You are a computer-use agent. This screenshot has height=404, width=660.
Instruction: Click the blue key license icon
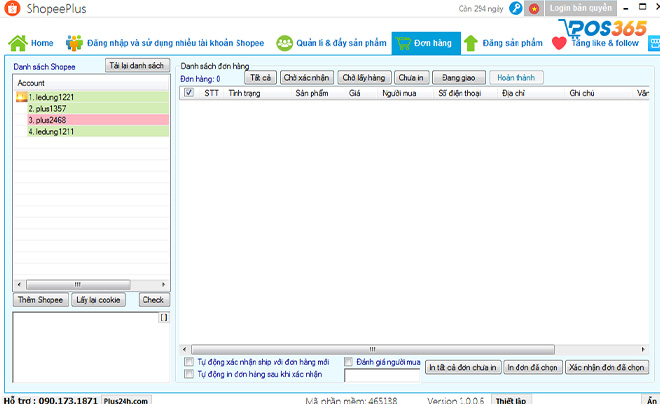click(516, 8)
